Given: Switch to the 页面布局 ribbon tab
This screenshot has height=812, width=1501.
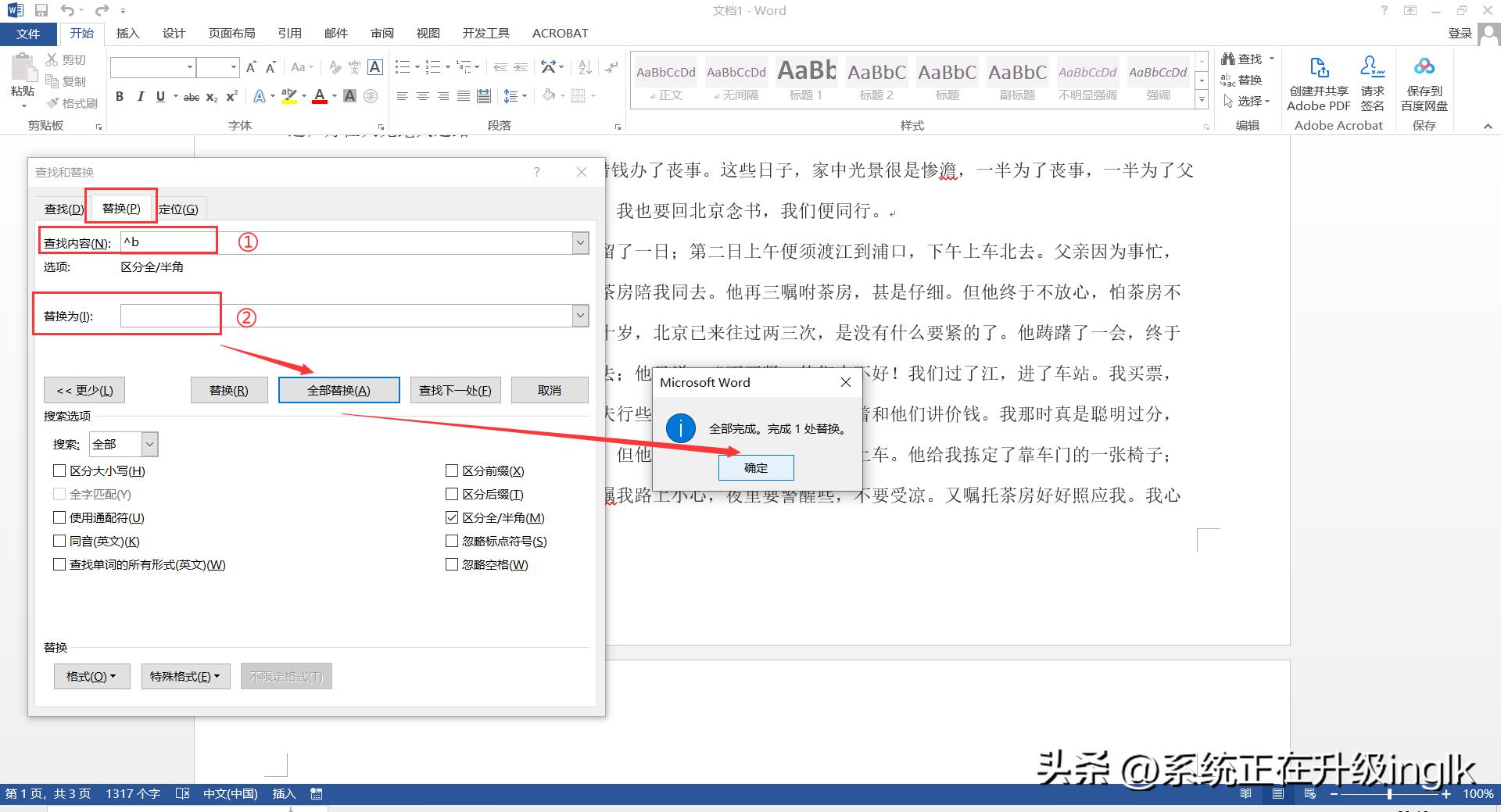Looking at the screenshot, I should click(231, 34).
